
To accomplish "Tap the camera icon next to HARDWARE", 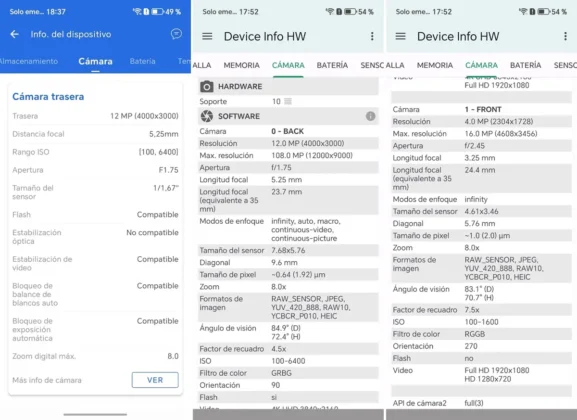I will pyautogui.click(x=206, y=87).
